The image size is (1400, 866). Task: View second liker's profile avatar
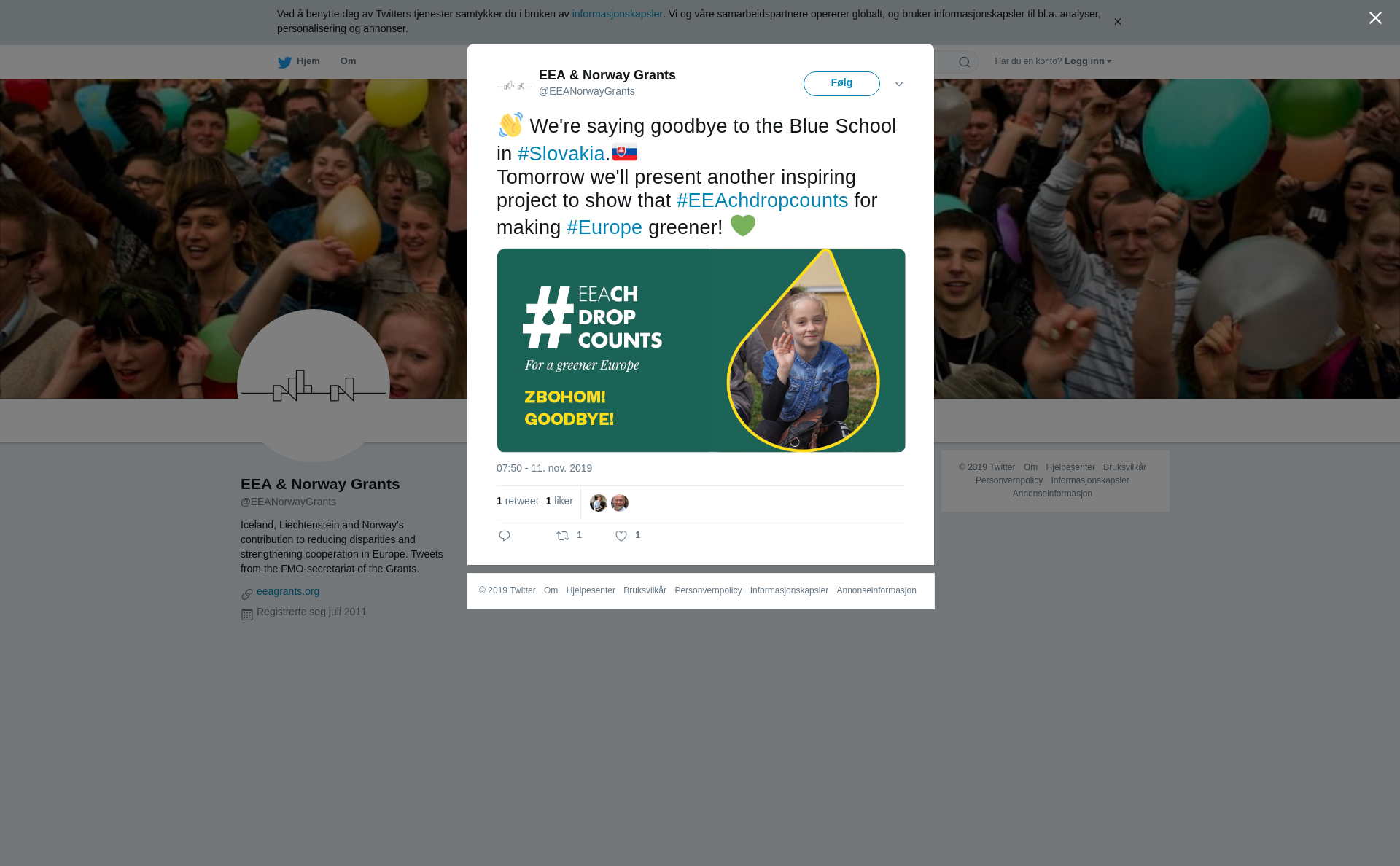(620, 503)
